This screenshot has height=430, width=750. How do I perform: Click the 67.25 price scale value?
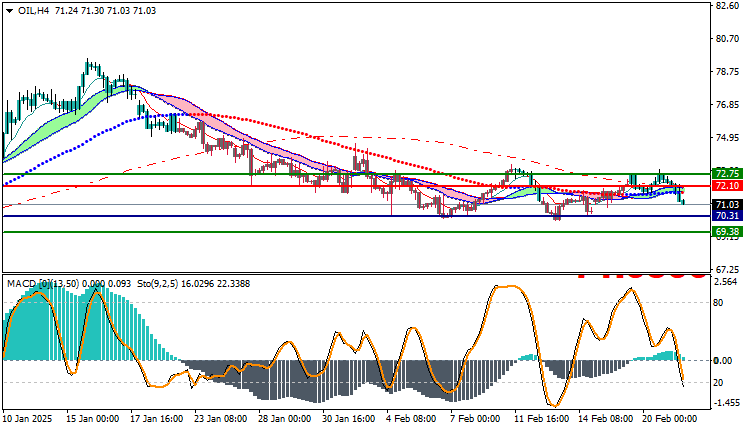pyautogui.click(x=727, y=270)
